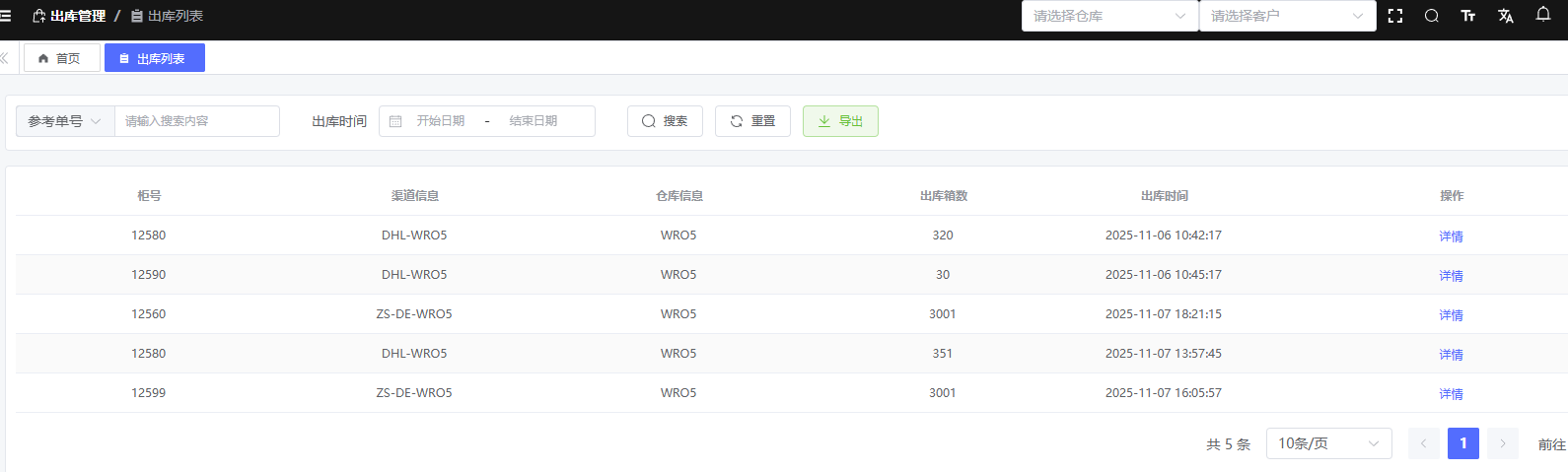Screen dimensions: 1568x472
Task: Click the 搜索 search button
Action: pos(665,121)
